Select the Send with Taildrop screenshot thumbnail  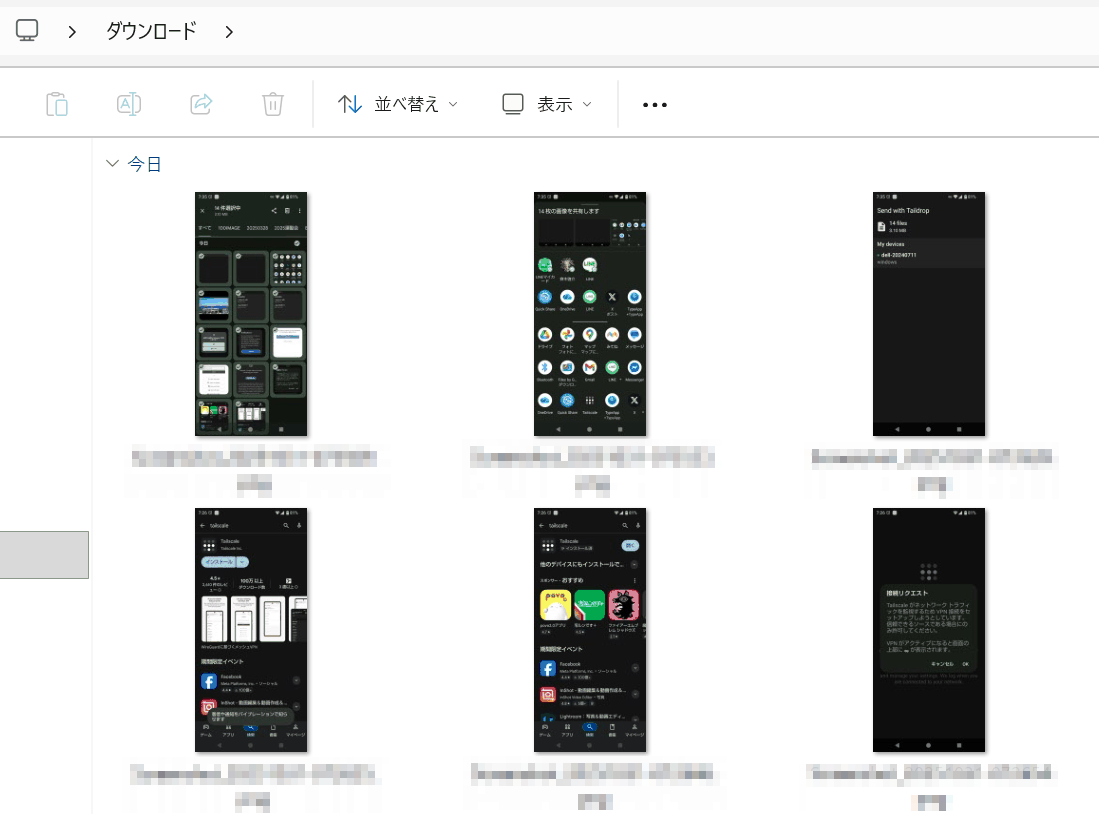929,314
